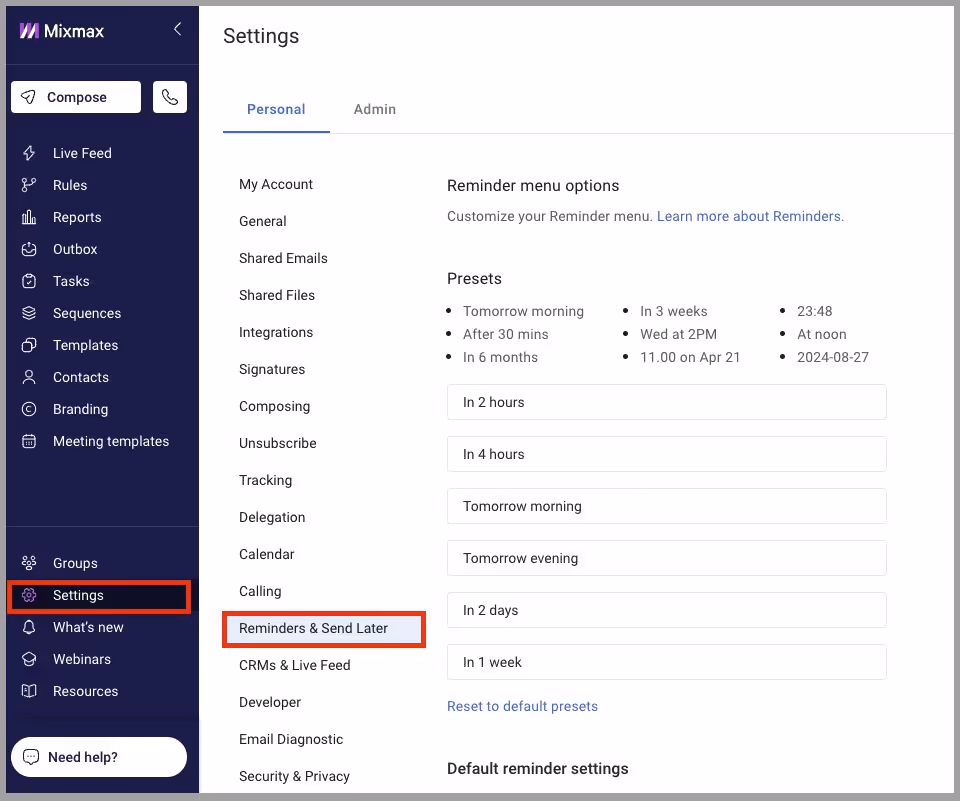Click the "Tomorrow morning" preset field
The image size is (960, 801).
click(x=667, y=506)
